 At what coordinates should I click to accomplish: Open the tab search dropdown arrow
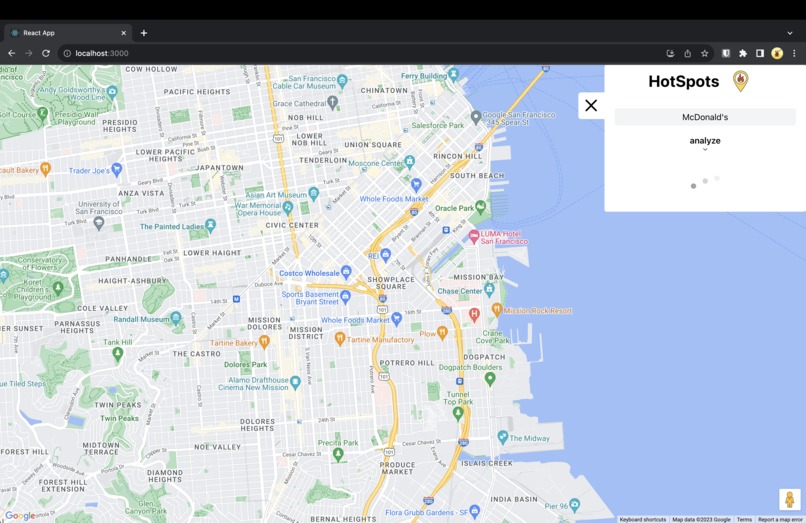pyautogui.click(x=790, y=33)
